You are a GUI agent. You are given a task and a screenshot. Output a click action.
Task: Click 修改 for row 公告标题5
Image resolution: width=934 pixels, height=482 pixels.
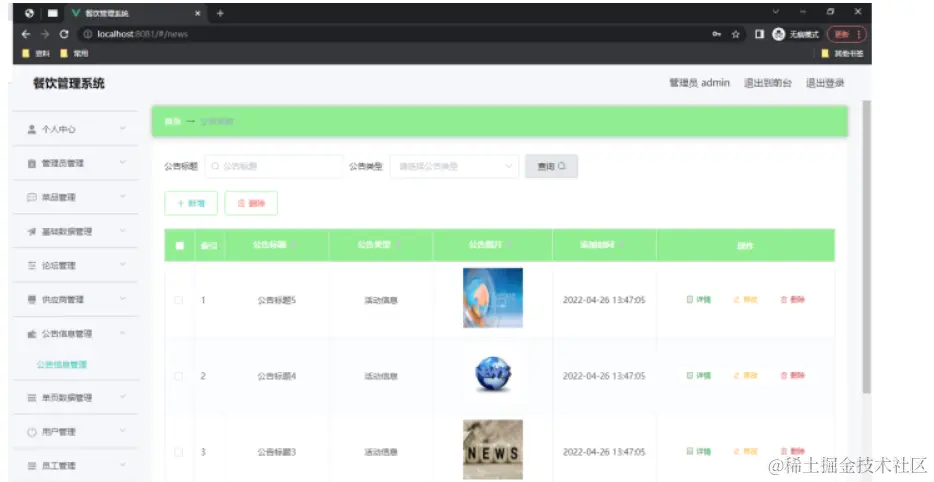[x=745, y=300]
